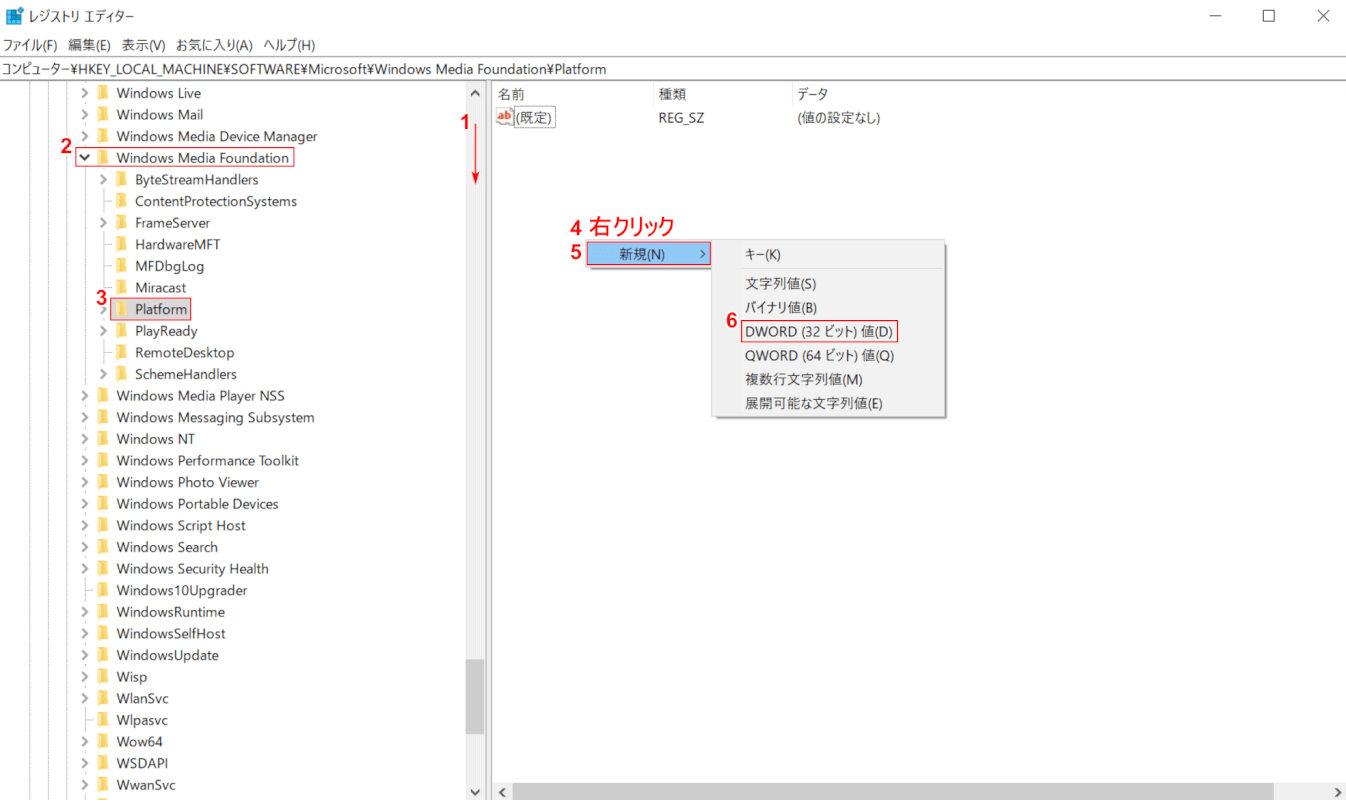Viewport: 1346px width, 800px height.
Task: Select the Miracast key in the tree
Action: [x=160, y=288]
